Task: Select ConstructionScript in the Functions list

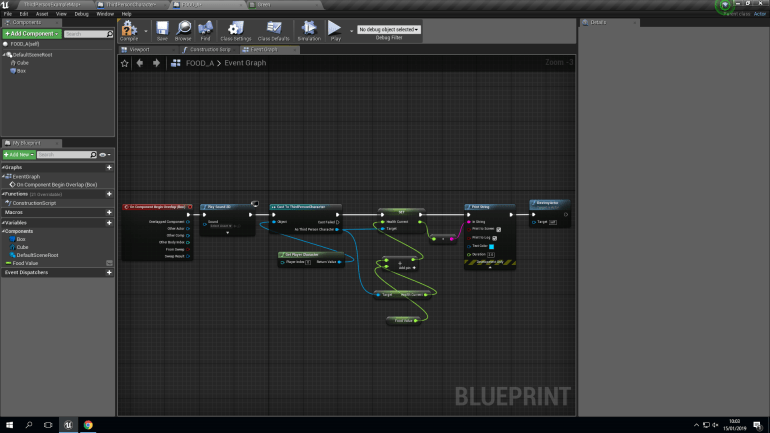Action: 34,203
